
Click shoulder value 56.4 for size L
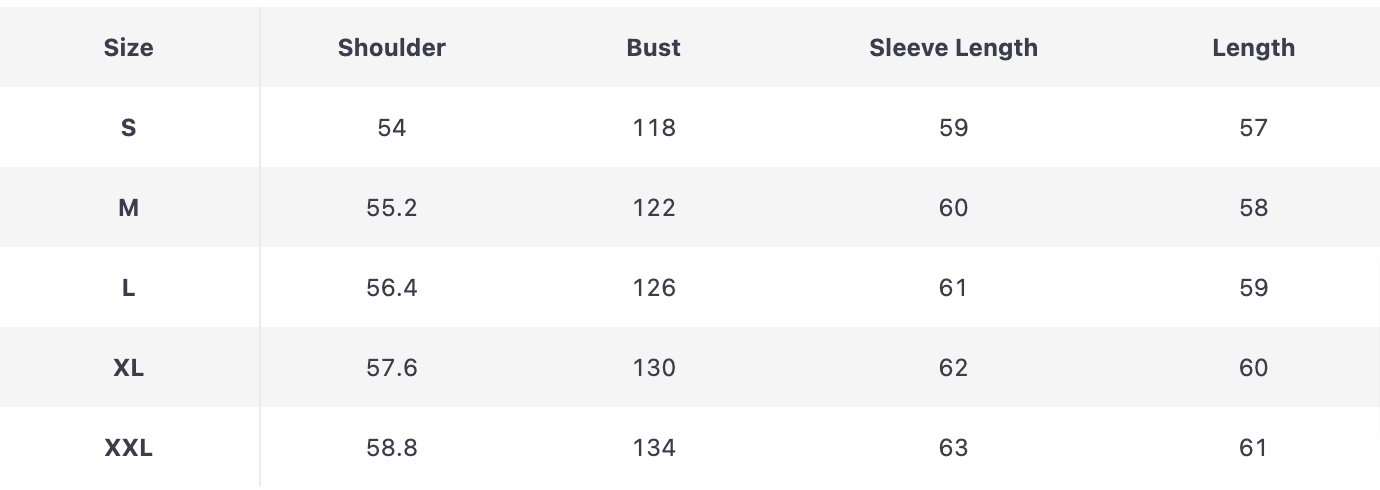click(x=392, y=288)
